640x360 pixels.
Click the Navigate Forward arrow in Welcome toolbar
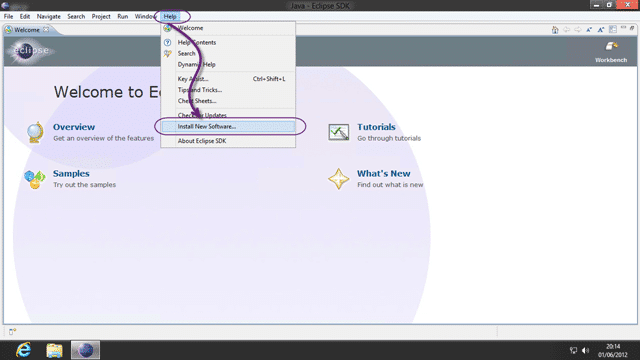click(578, 29)
